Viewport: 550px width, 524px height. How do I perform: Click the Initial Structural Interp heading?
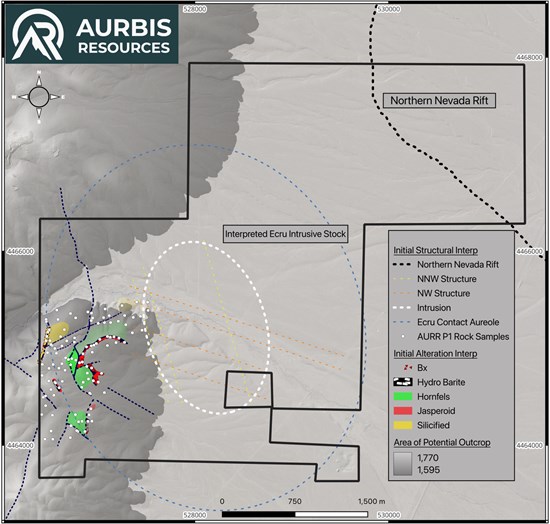435,250
